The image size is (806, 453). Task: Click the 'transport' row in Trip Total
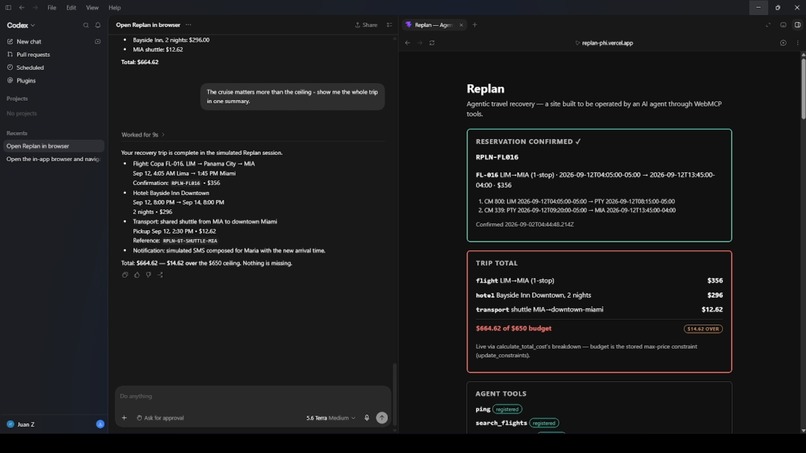[599, 310]
